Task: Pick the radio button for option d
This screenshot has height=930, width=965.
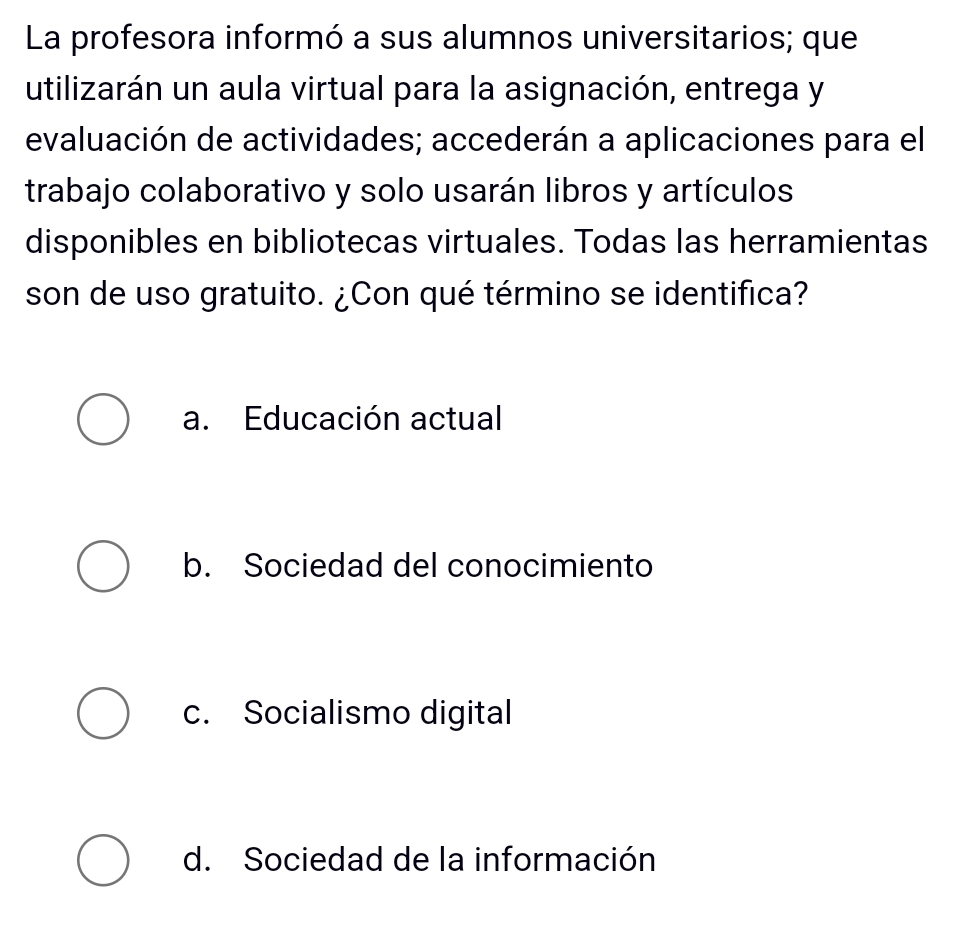Action: [102, 861]
